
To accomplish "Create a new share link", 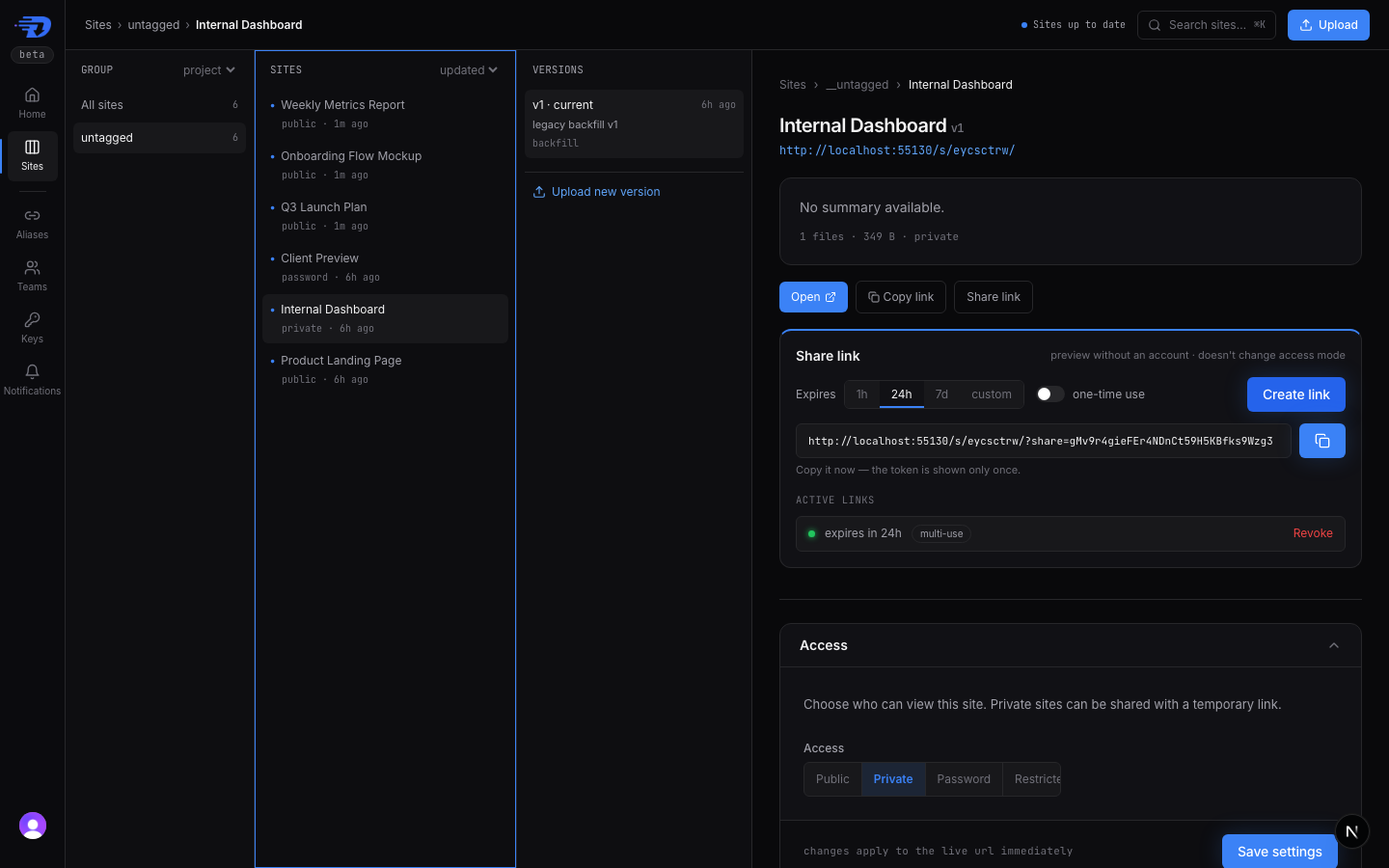I will tap(1296, 394).
